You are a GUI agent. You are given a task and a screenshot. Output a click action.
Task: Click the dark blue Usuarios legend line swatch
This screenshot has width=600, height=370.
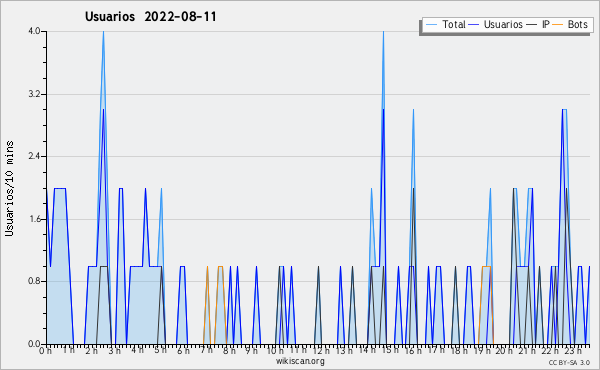click(x=474, y=25)
